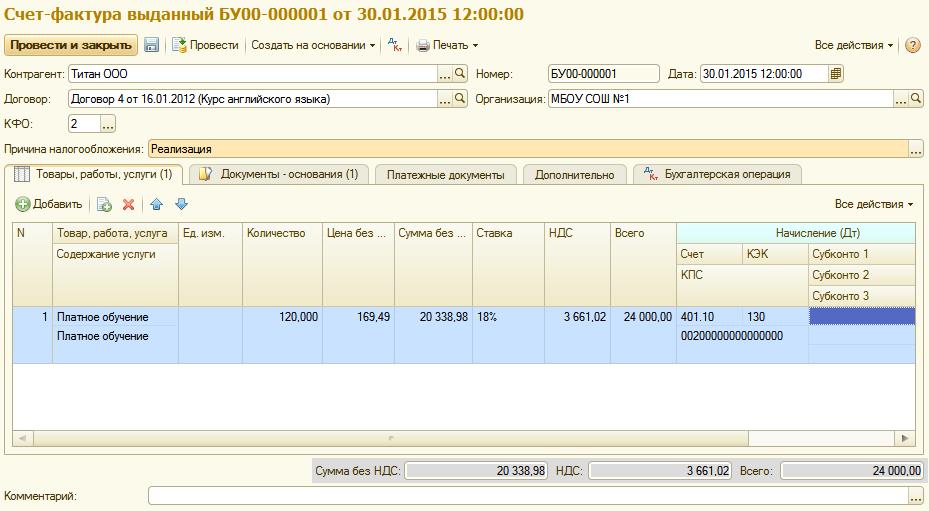Image resolution: width=929 pixels, height=511 pixels.
Task: Click horizontal scrollbar left arrow
Action: 23,439
